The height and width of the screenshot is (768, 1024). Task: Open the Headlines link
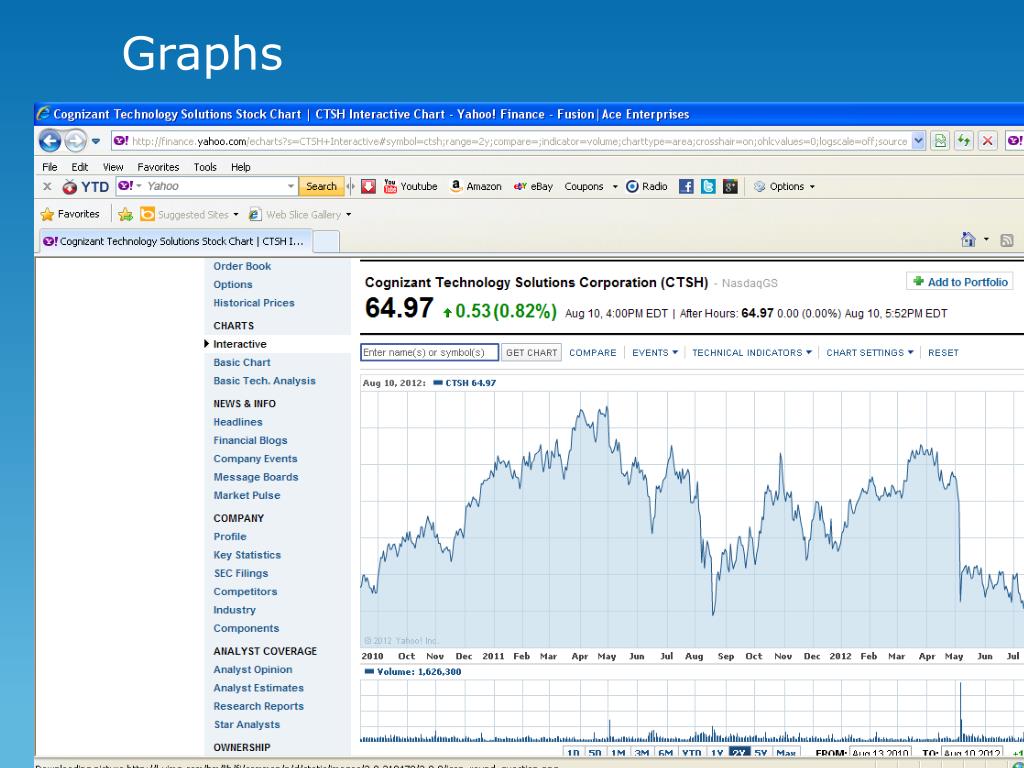coord(238,423)
